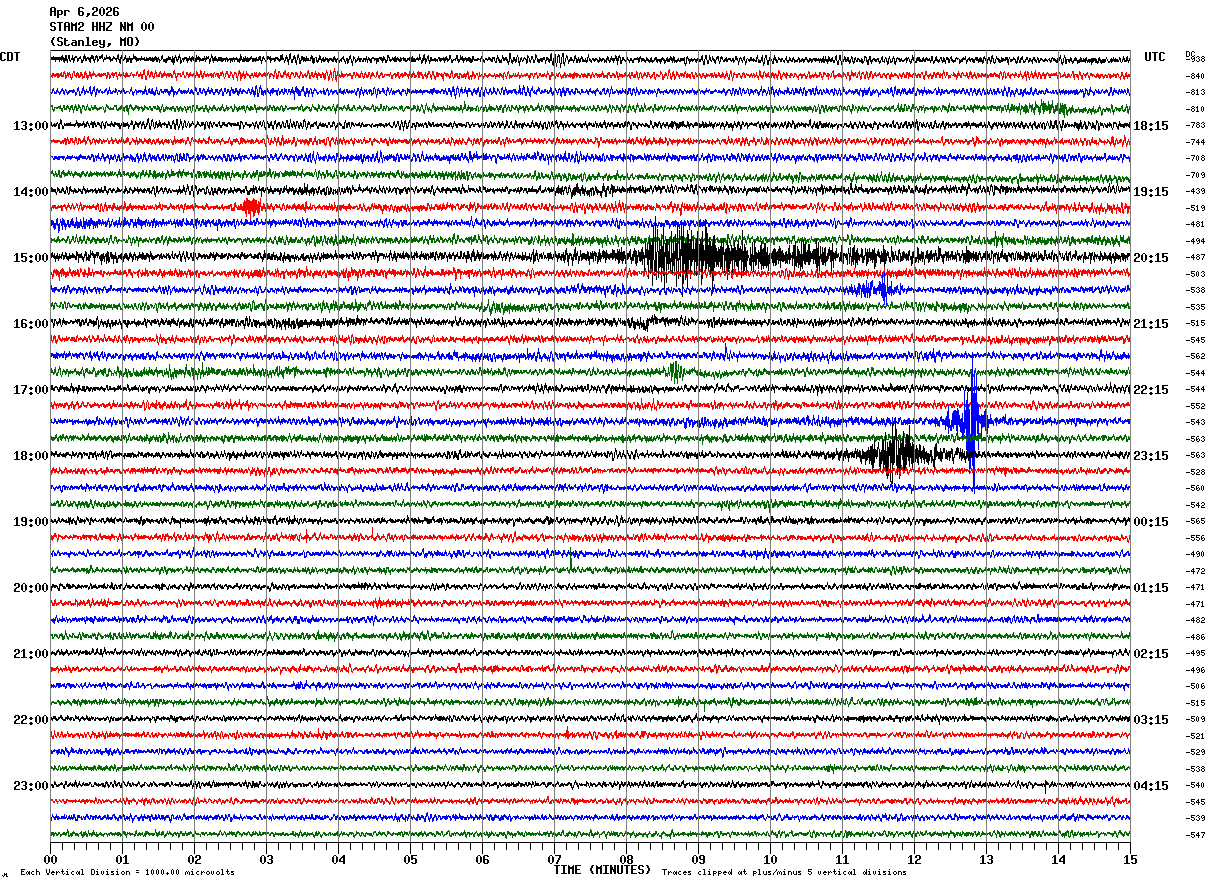Click the DC offset value '-840'
The width and height of the screenshot is (1210, 886).
[x=1195, y=76]
